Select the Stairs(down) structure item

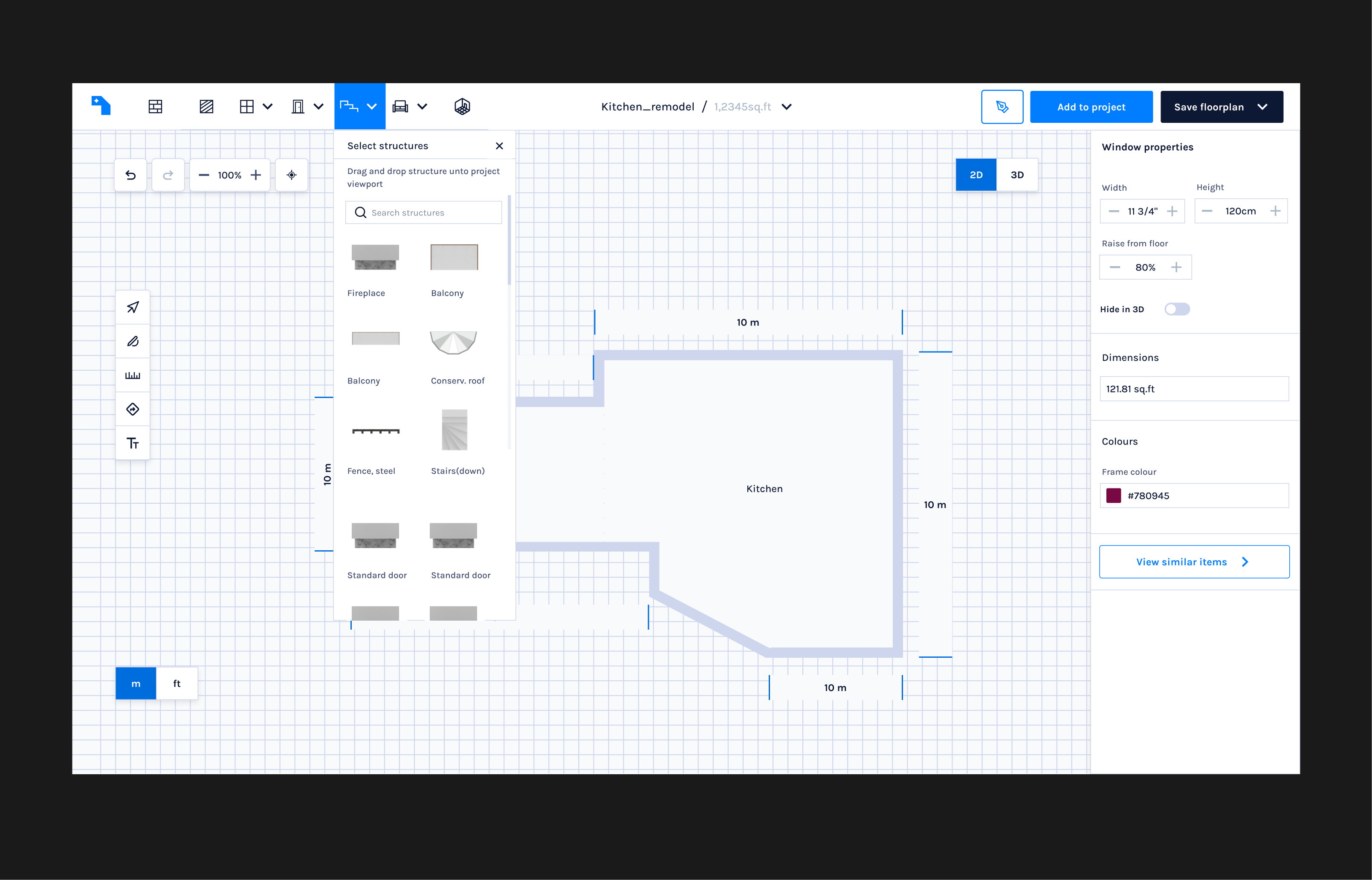pos(454,430)
